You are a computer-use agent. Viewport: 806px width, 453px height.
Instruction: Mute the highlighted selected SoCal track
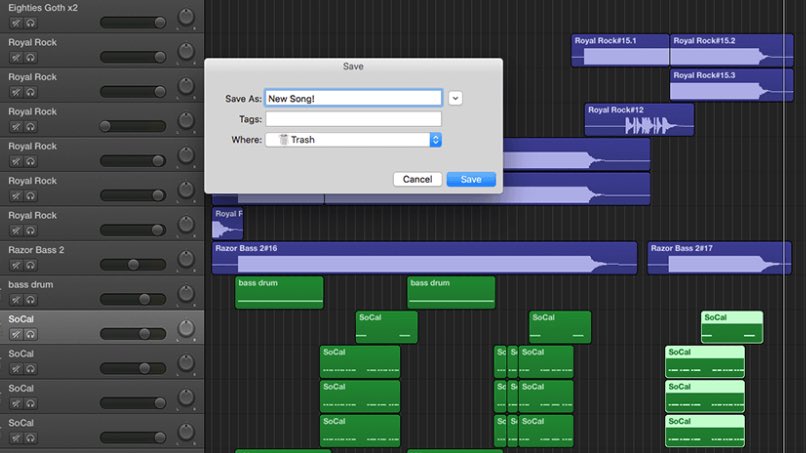tap(16, 334)
